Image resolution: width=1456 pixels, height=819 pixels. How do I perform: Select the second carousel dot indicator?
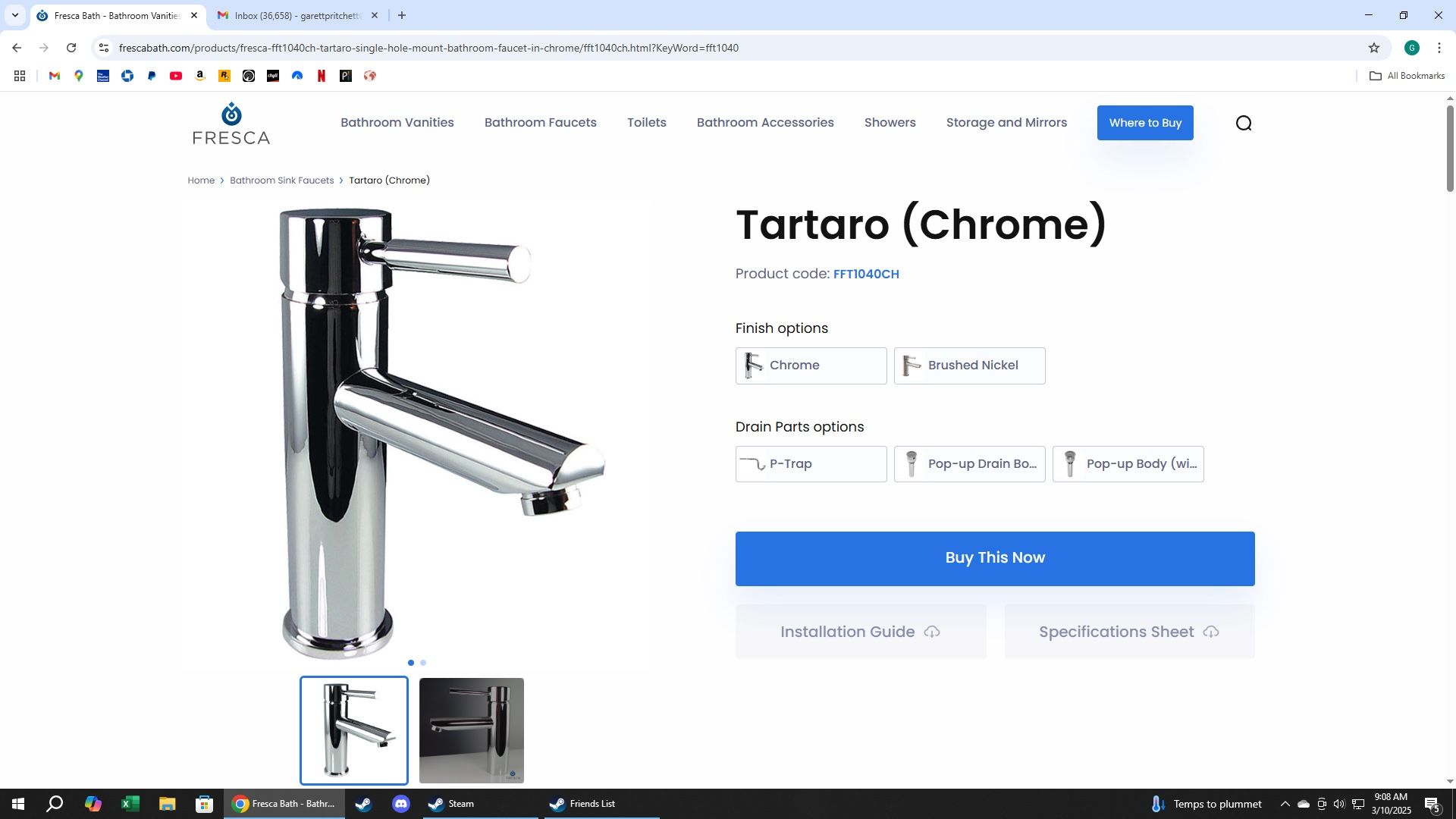tap(423, 663)
